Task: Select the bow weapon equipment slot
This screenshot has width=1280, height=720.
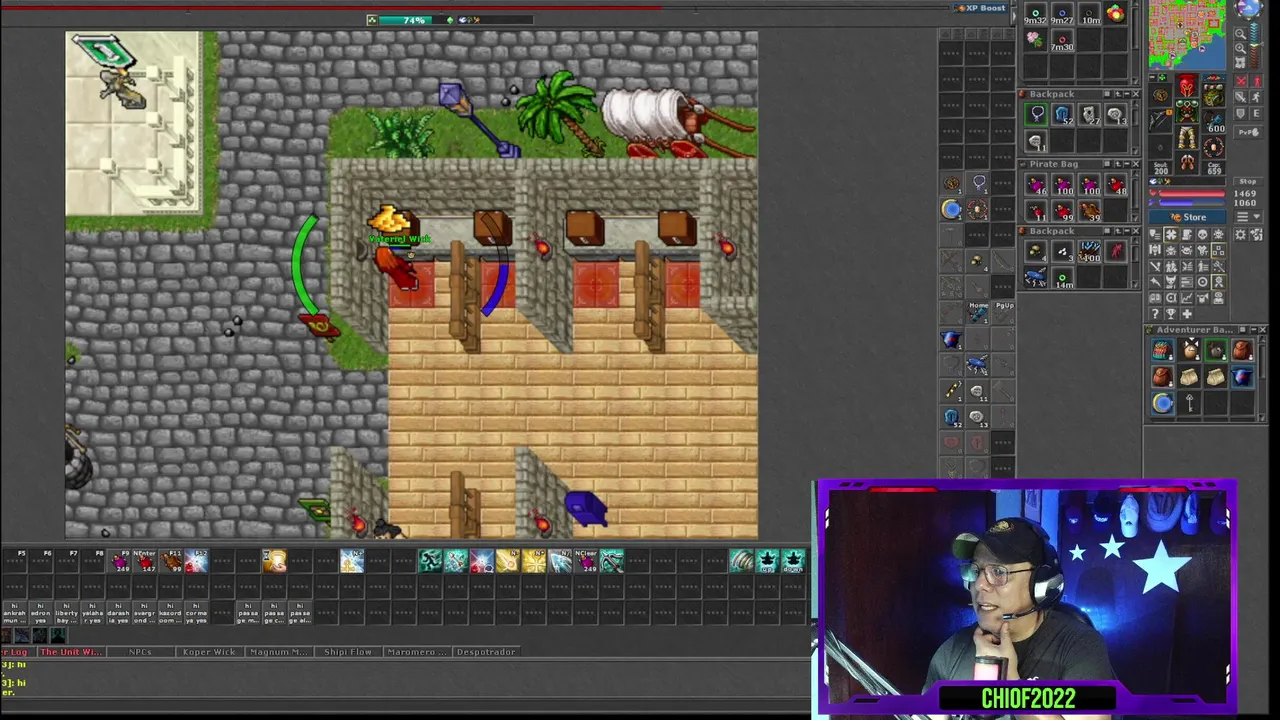Action: coord(1161,120)
